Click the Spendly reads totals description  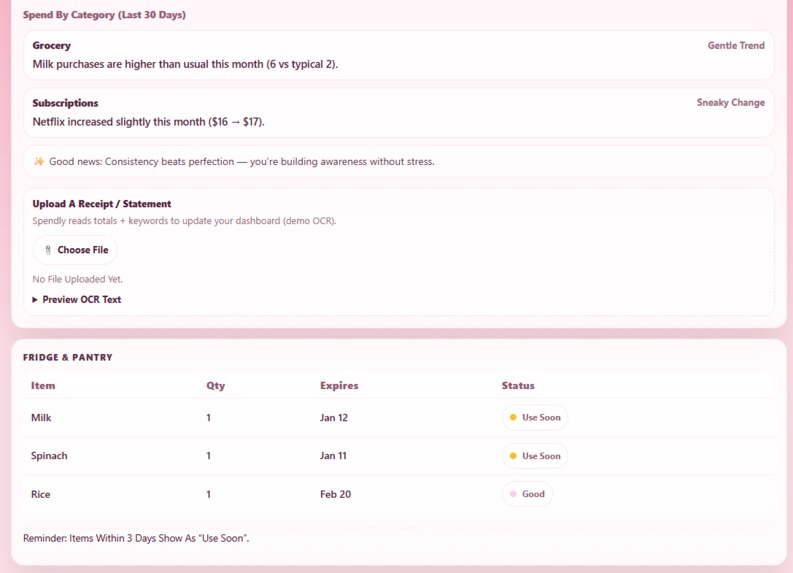(184, 221)
